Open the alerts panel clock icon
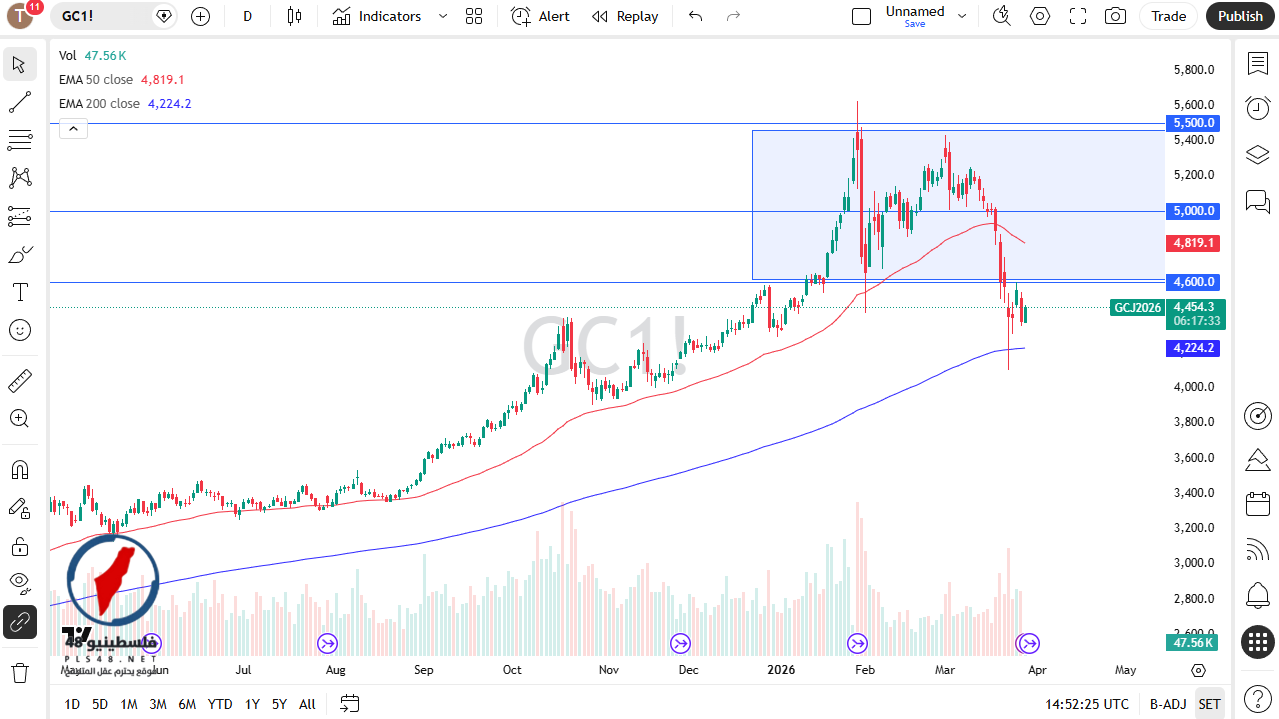The image size is (1279, 719). point(1257,108)
